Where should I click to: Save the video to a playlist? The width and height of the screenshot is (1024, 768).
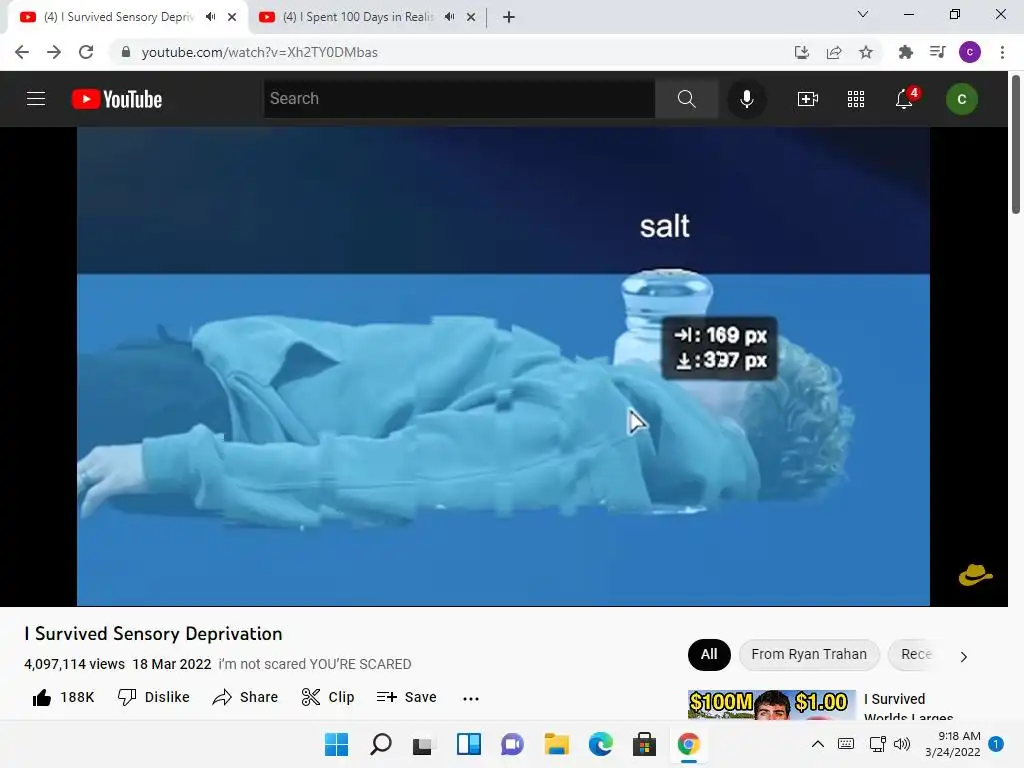pyautogui.click(x=406, y=697)
